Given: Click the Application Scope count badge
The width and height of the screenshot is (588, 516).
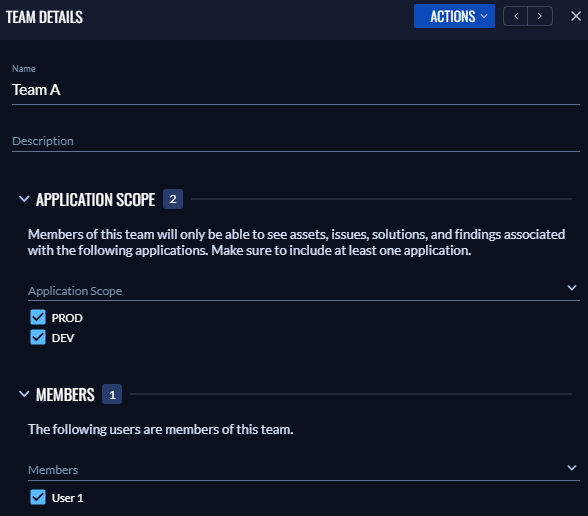Looking at the screenshot, I should click(173, 199).
